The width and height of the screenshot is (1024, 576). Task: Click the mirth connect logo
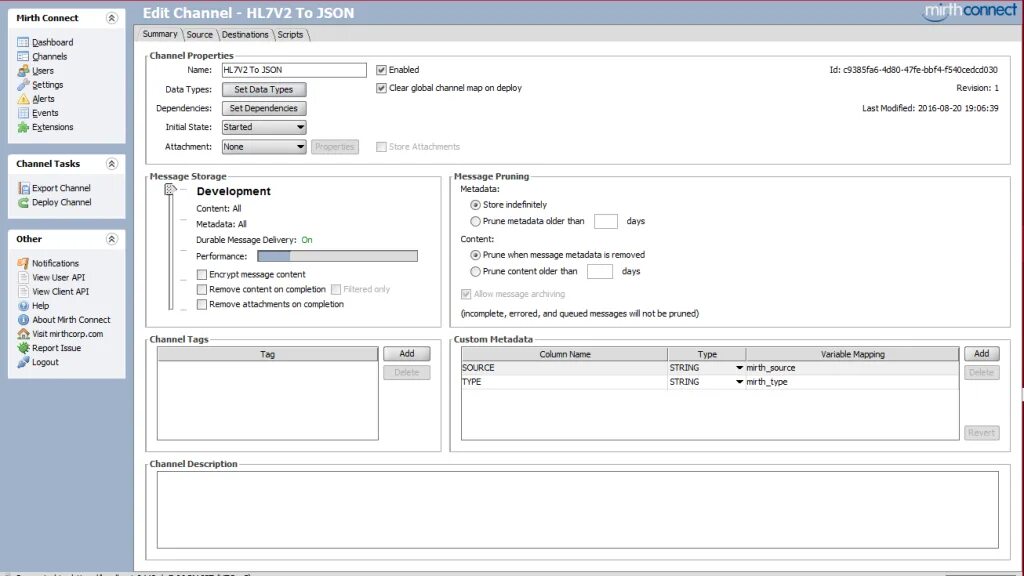(x=970, y=11)
